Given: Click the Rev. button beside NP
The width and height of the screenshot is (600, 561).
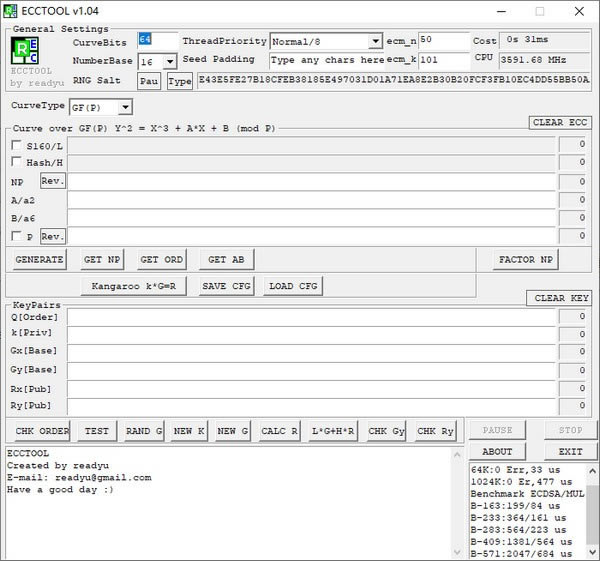Looking at the screenshot, I should (52, 181).
